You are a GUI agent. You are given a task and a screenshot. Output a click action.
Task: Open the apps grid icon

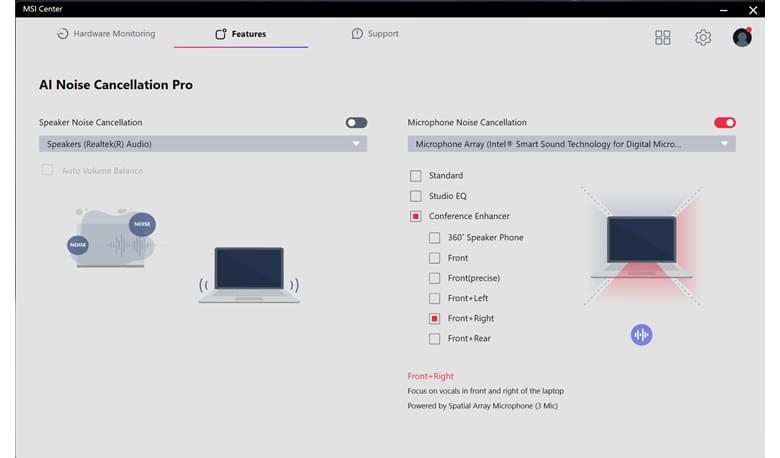[x=662, y=37]
